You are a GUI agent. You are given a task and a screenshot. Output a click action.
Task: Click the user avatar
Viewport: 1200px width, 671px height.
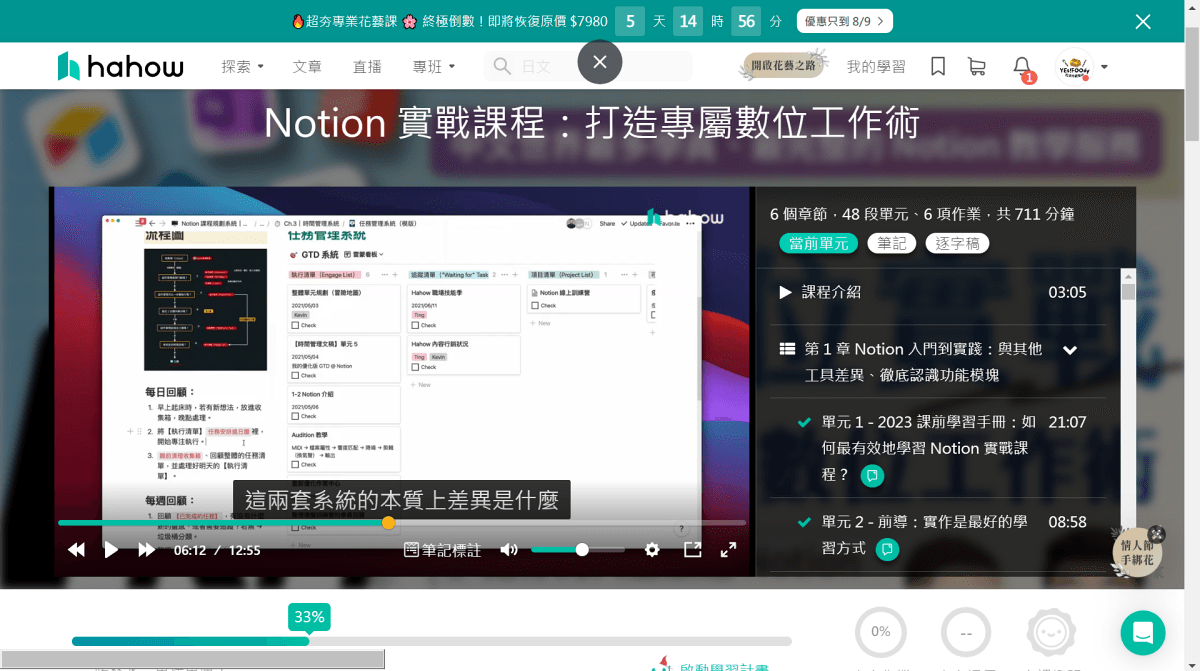click(x=1073, y=67)
